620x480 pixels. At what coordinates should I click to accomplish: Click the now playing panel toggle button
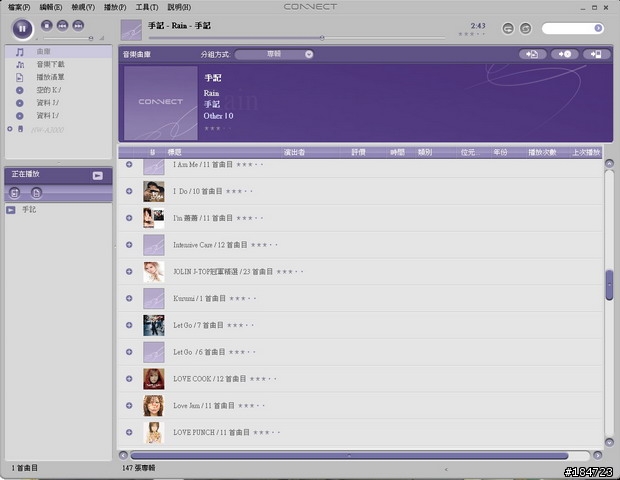(98, 175)
